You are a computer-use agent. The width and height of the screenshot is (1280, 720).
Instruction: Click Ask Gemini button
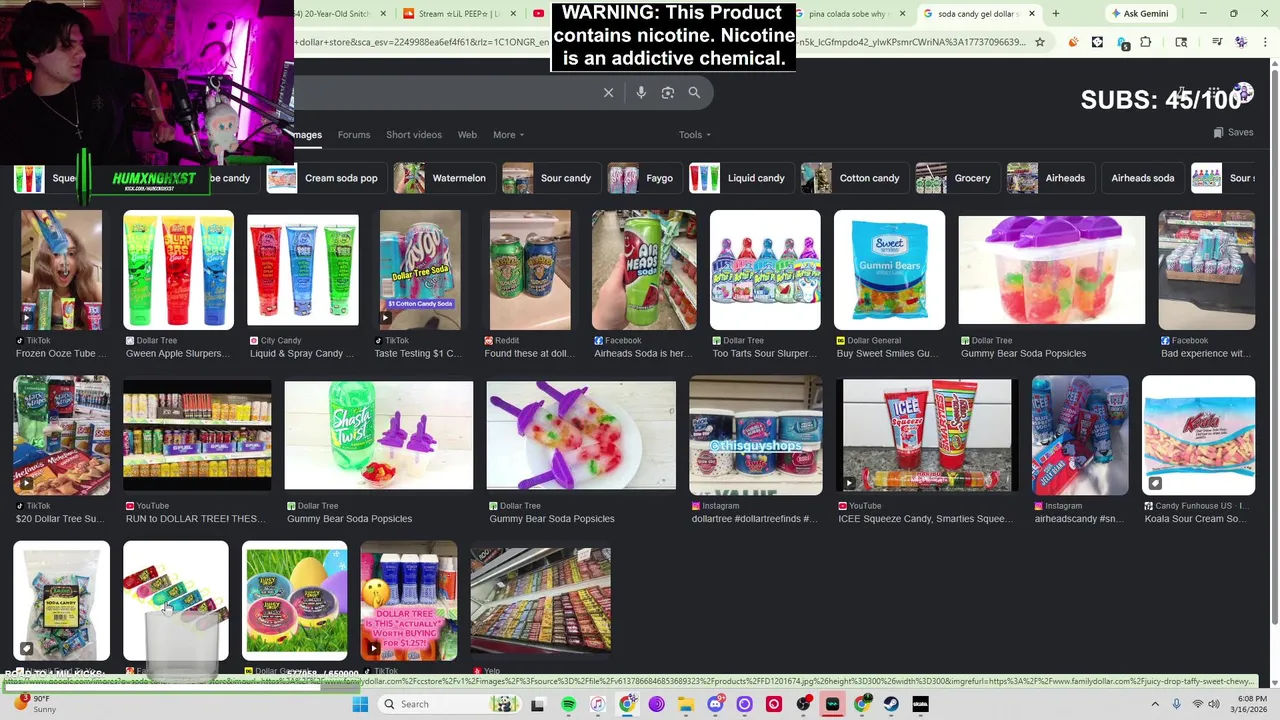(1139, 14)
